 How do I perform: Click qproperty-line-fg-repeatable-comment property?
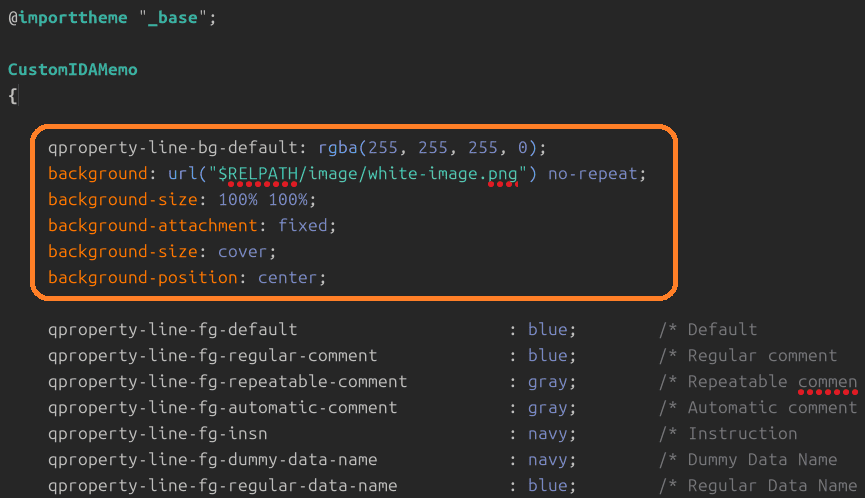(x=227, y=382)
